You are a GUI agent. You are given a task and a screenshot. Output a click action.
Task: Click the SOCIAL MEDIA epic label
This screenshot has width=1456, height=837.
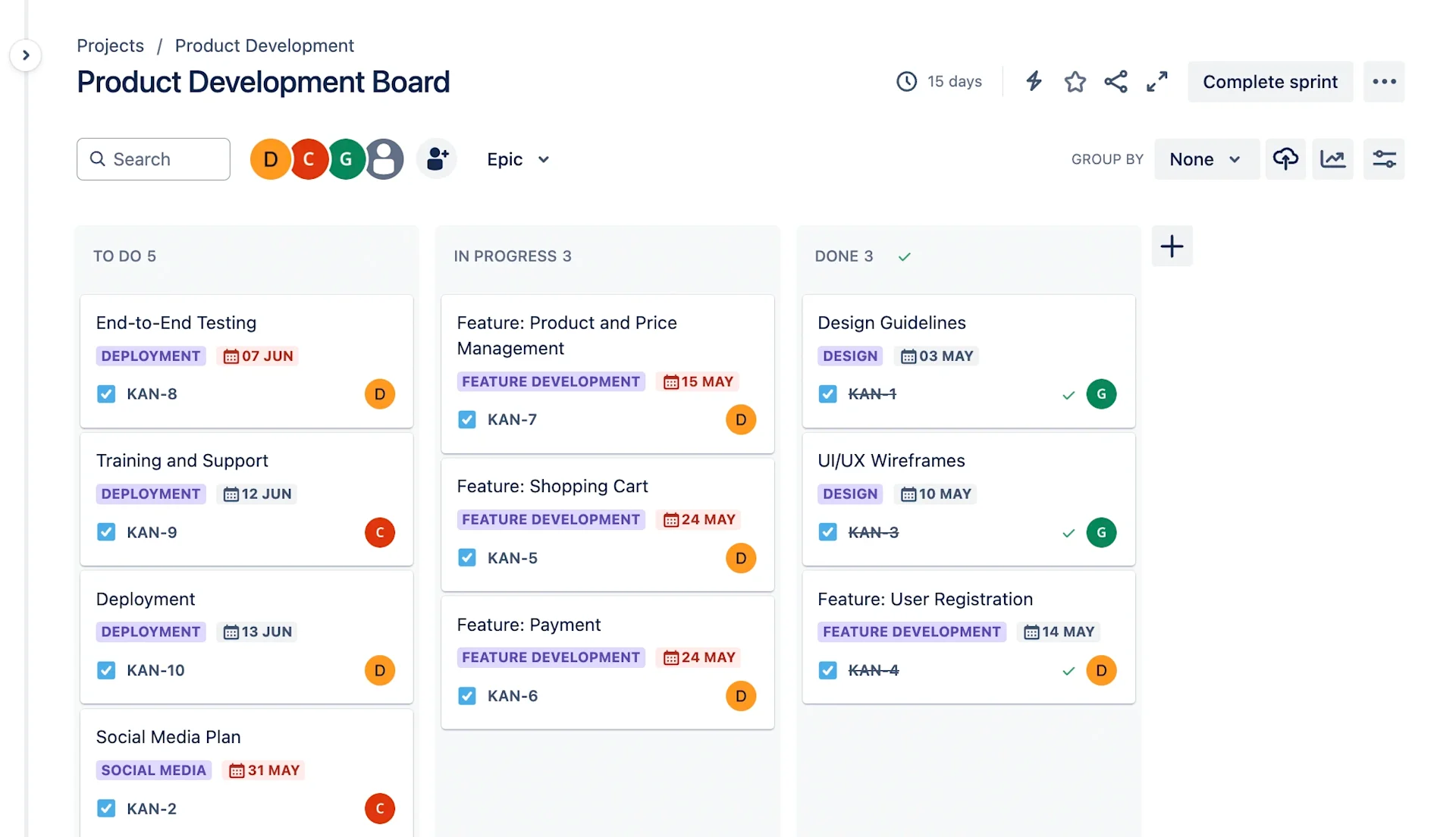tap(154, 770)
